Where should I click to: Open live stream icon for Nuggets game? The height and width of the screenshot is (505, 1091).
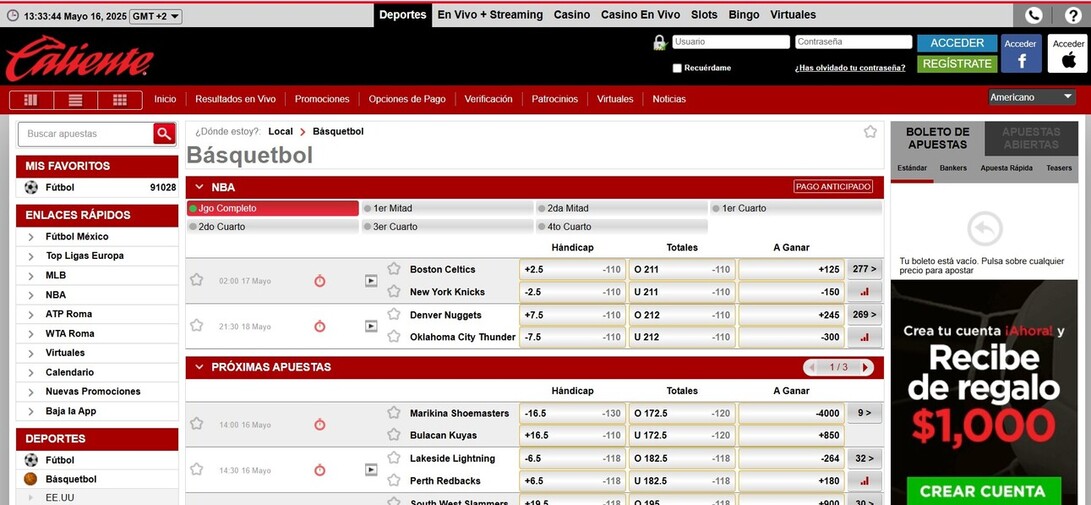coord(371,326)
